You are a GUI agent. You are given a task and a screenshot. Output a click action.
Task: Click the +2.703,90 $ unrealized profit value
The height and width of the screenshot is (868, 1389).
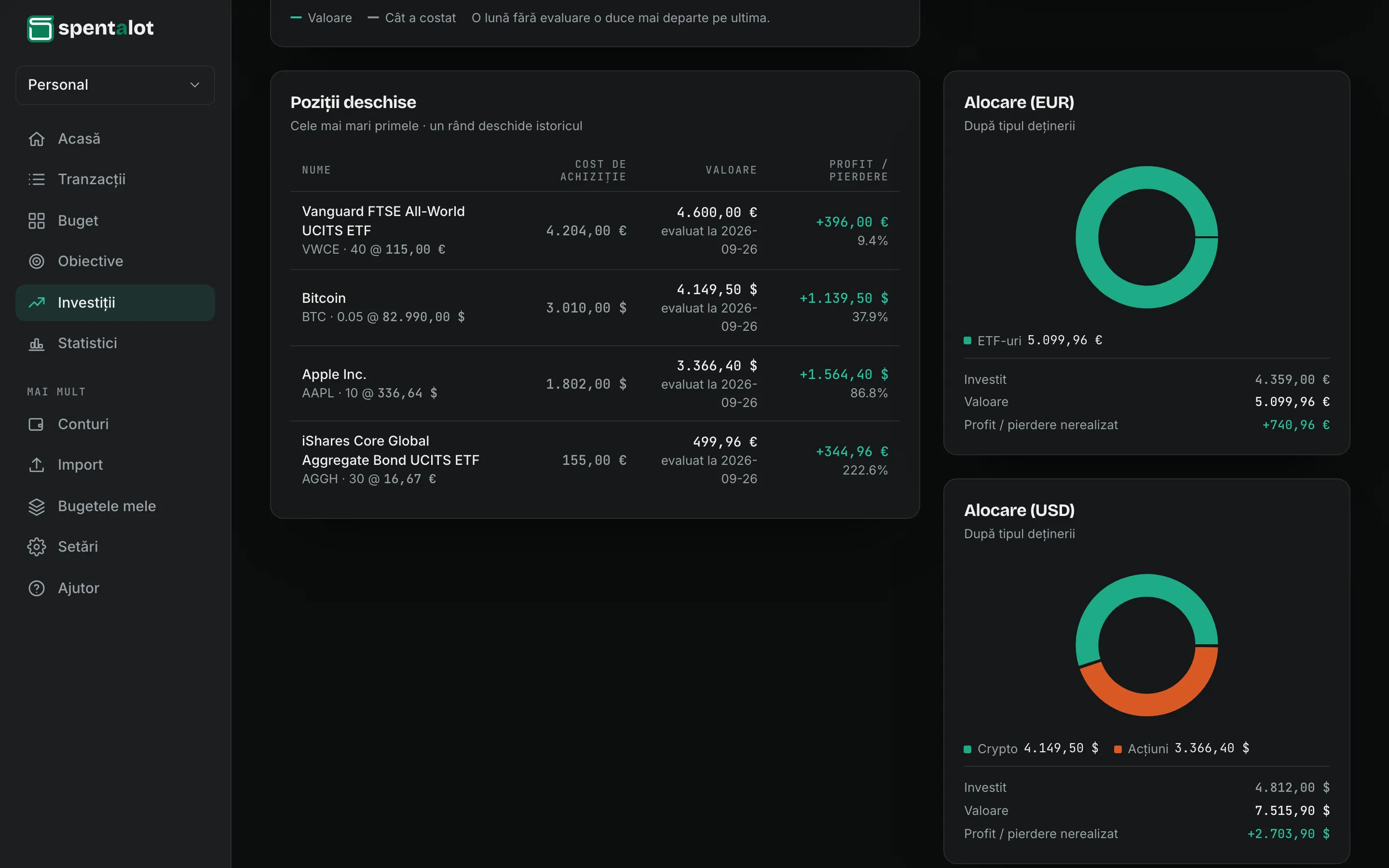[x=1289, y=834]
